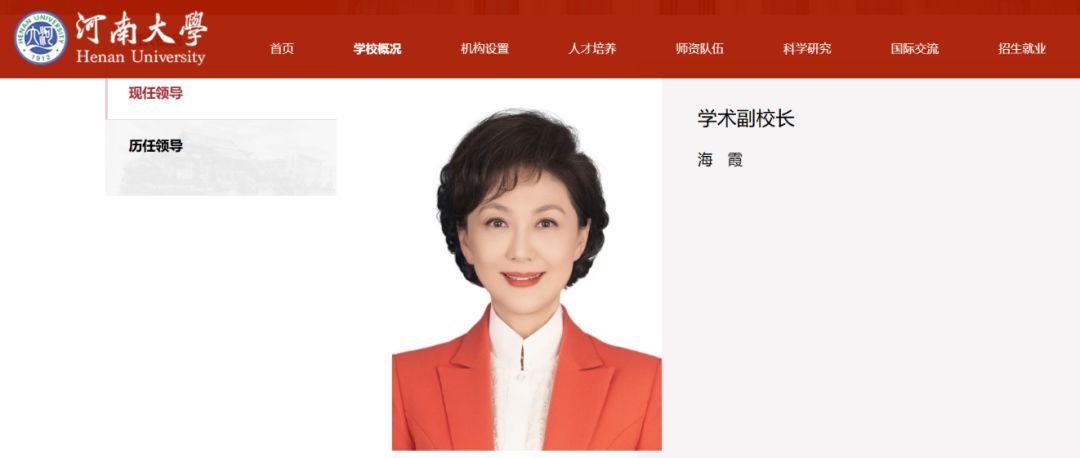Viewport: 1080px width, 458px height.
Task: Click the 学术副校长 title heading
Action: 746,118
